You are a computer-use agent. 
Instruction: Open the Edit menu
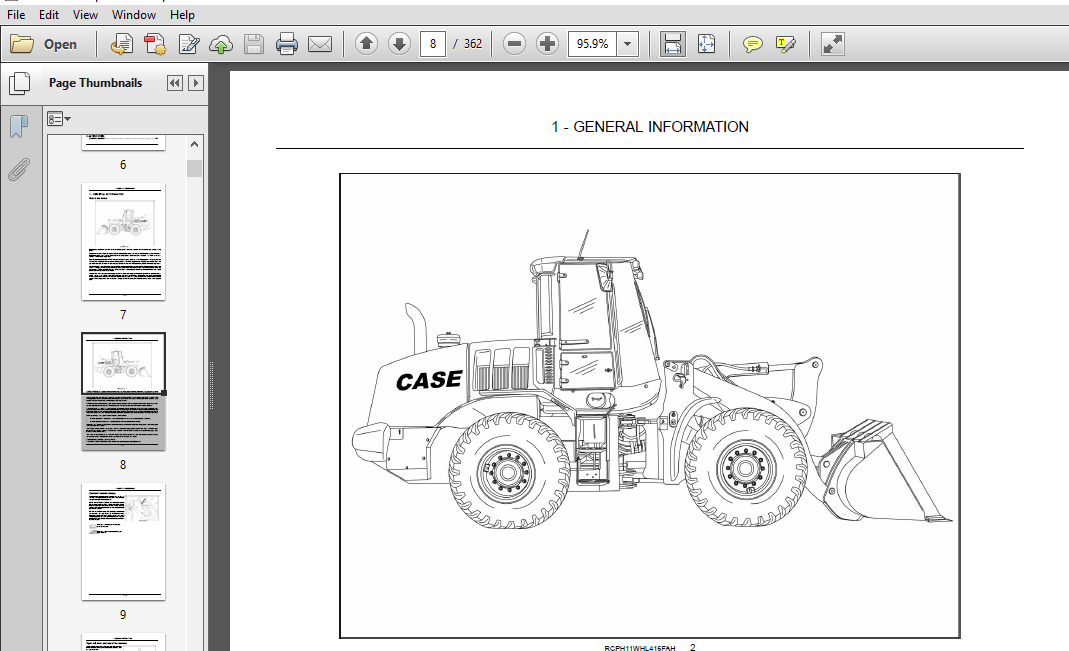48,14
